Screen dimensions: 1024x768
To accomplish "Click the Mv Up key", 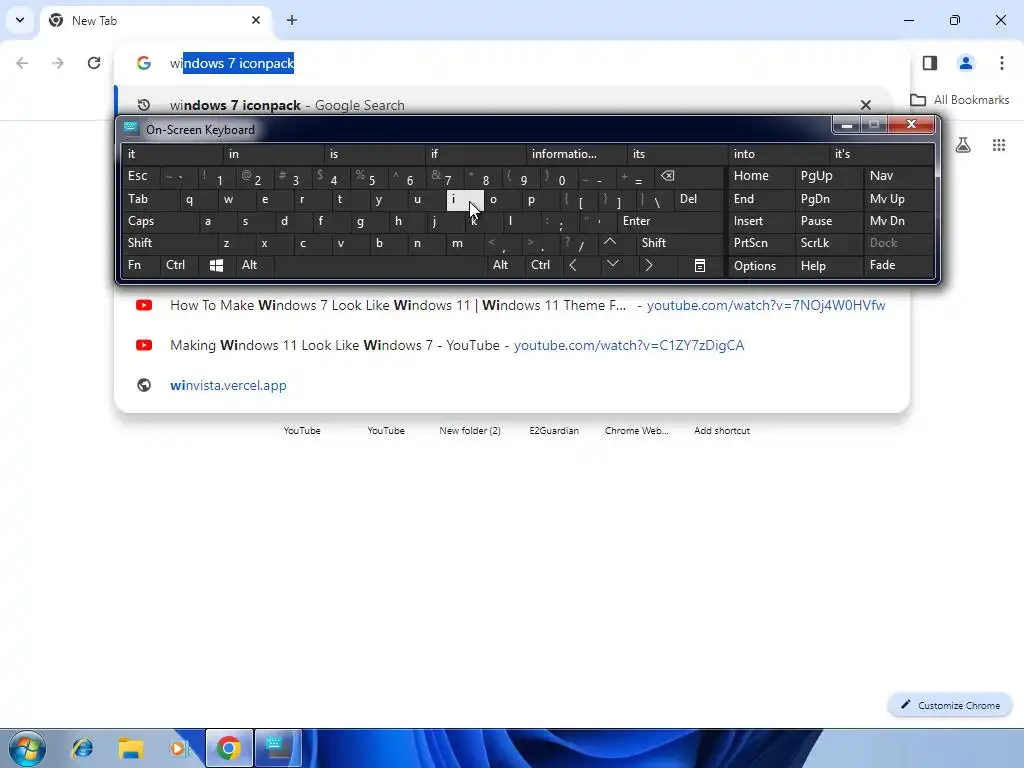I will 899,199.
